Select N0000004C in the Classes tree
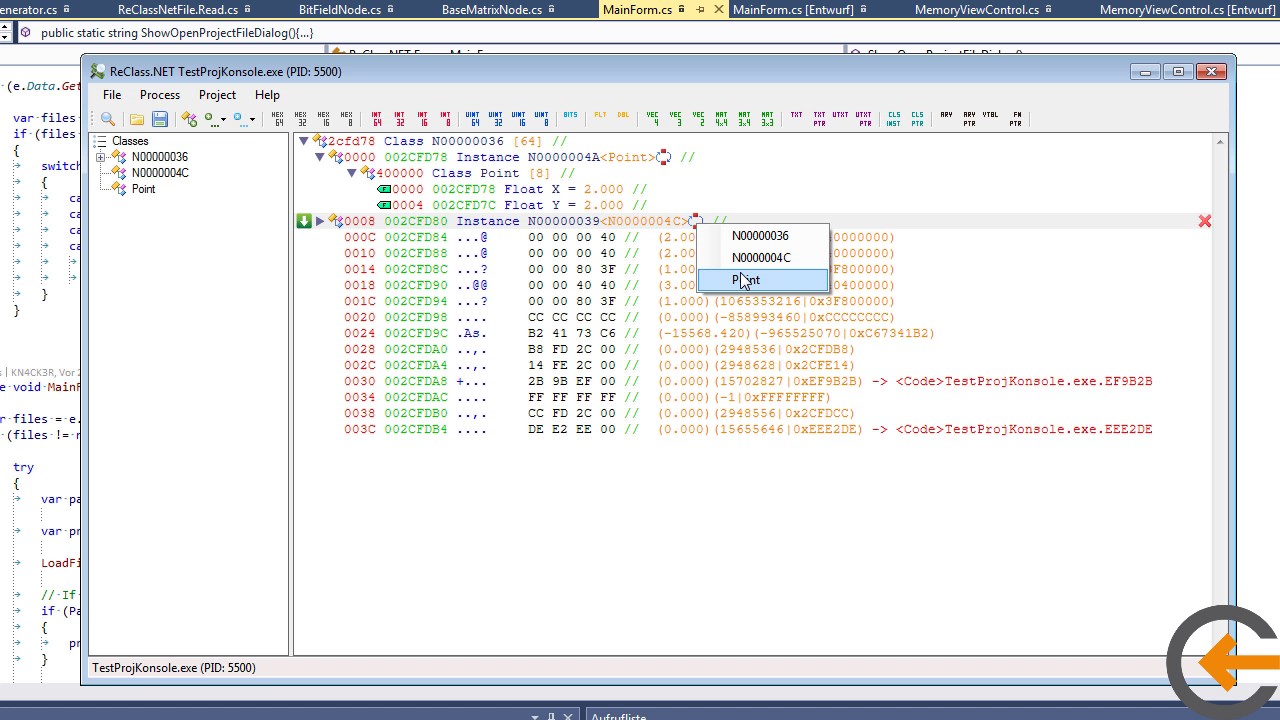The height and width of the screenshot is (720, 1280). pos(160,173)
